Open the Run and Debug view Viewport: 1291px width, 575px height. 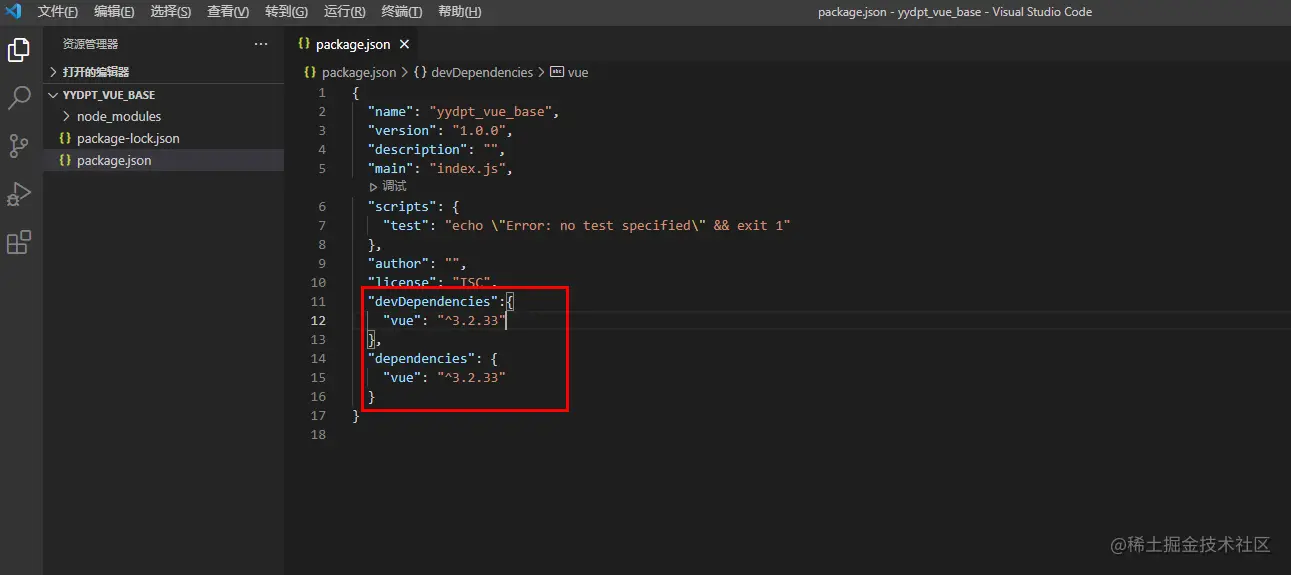[19, 194]
